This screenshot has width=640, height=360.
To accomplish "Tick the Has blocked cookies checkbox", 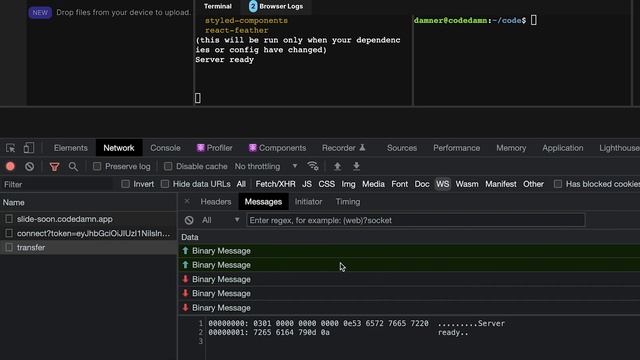I will click(558, 184).
